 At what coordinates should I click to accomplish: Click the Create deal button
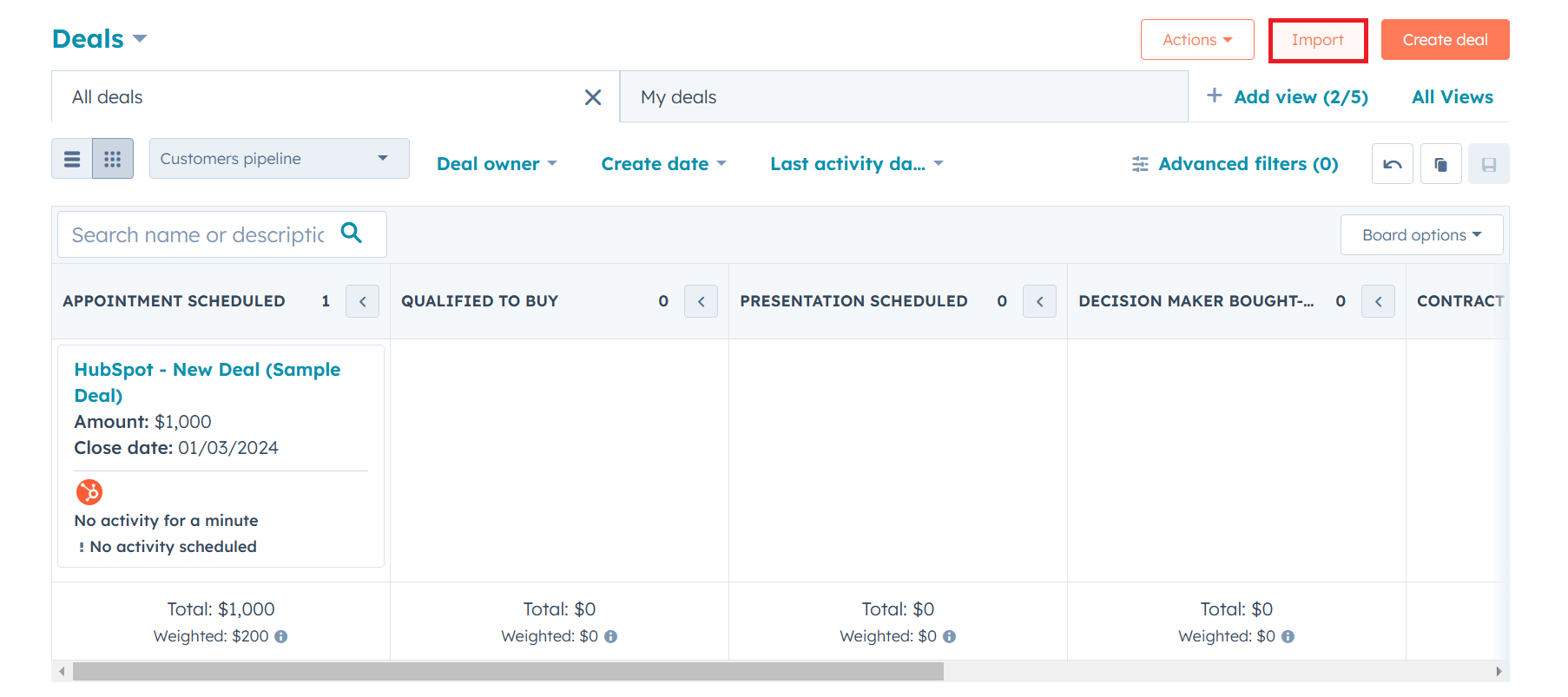[x=1446, y=40]
